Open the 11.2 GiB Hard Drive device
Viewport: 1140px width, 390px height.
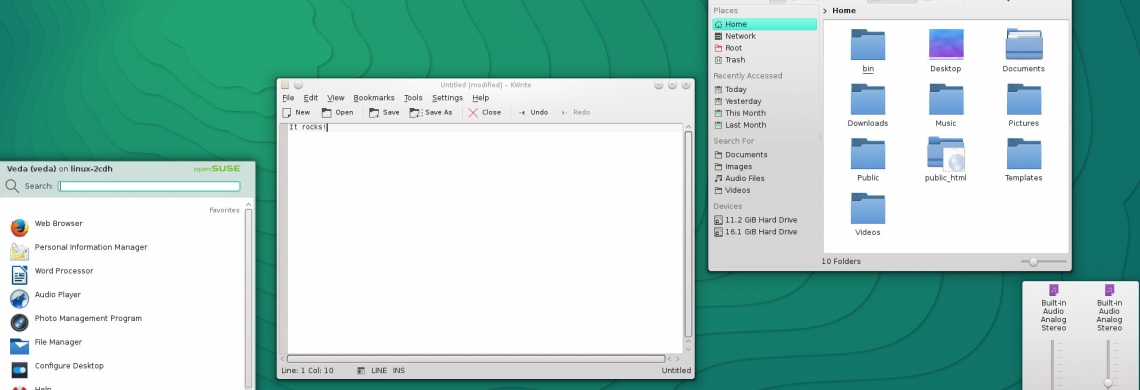pos(764,220)
